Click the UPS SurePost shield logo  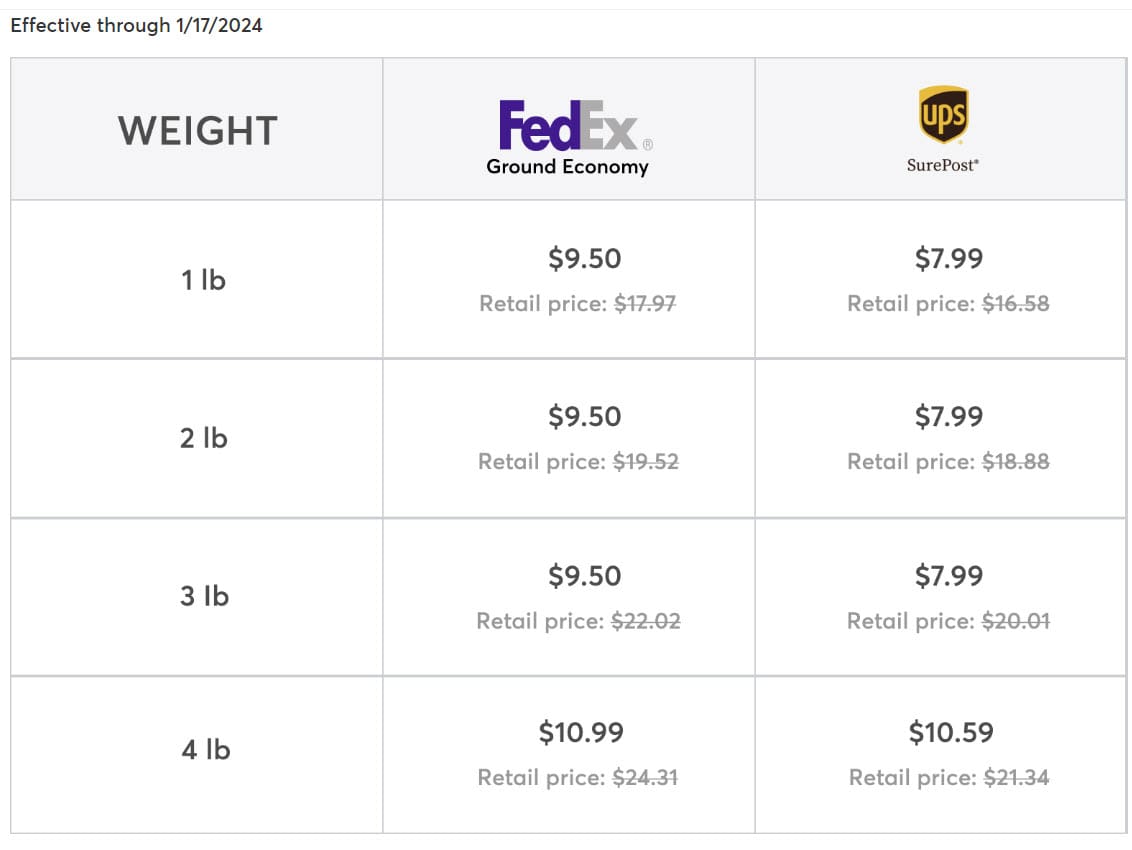(x=942, y=116)
